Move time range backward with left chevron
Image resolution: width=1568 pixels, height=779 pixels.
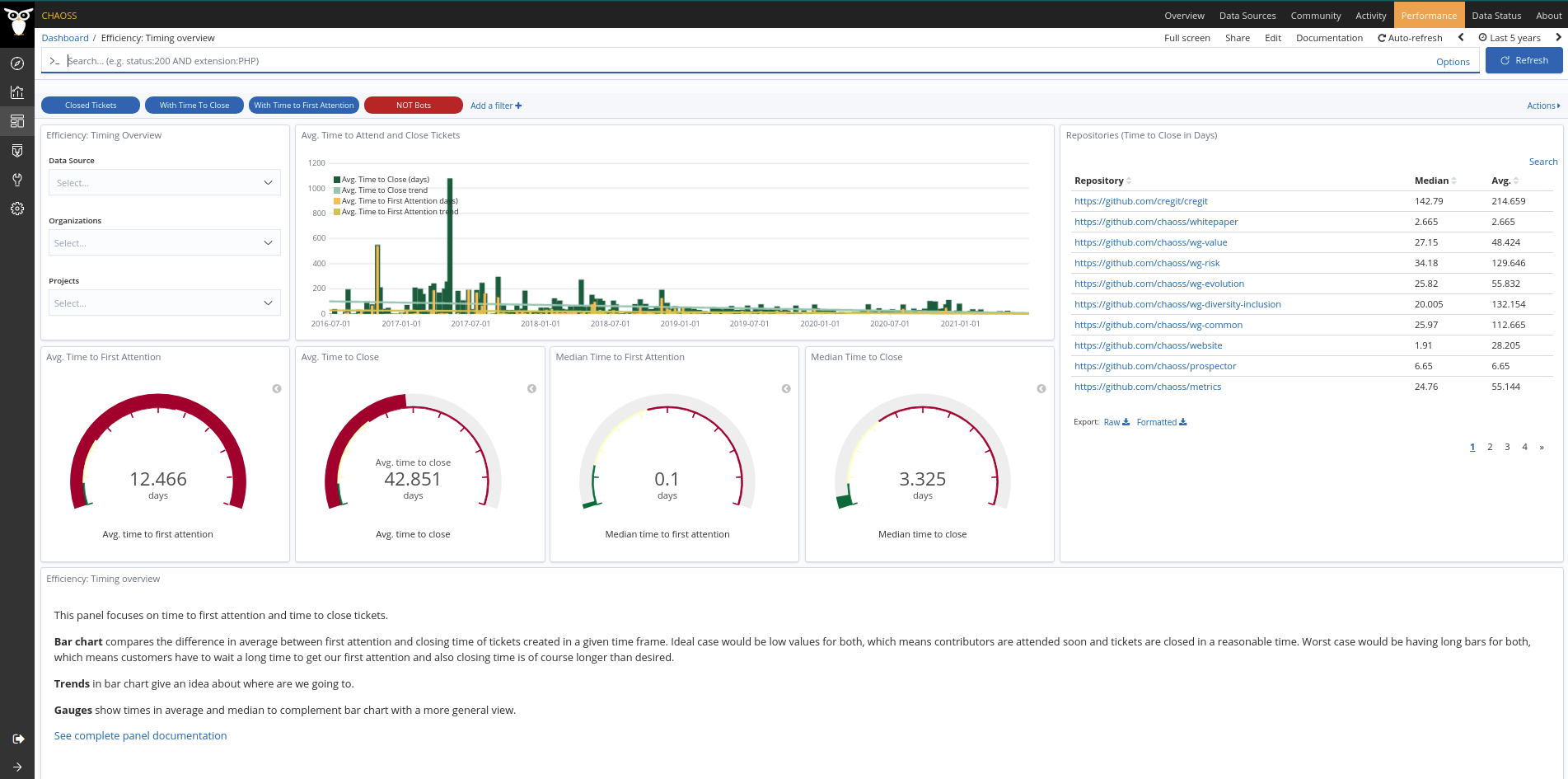[1461, 37]
